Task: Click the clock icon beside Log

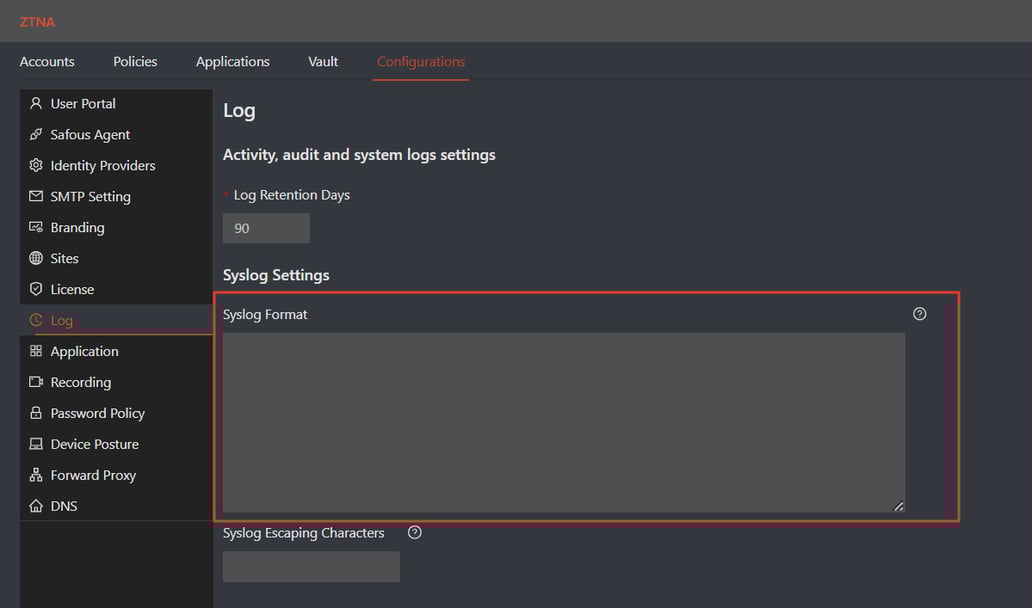Action: click(x=35, y=320)
